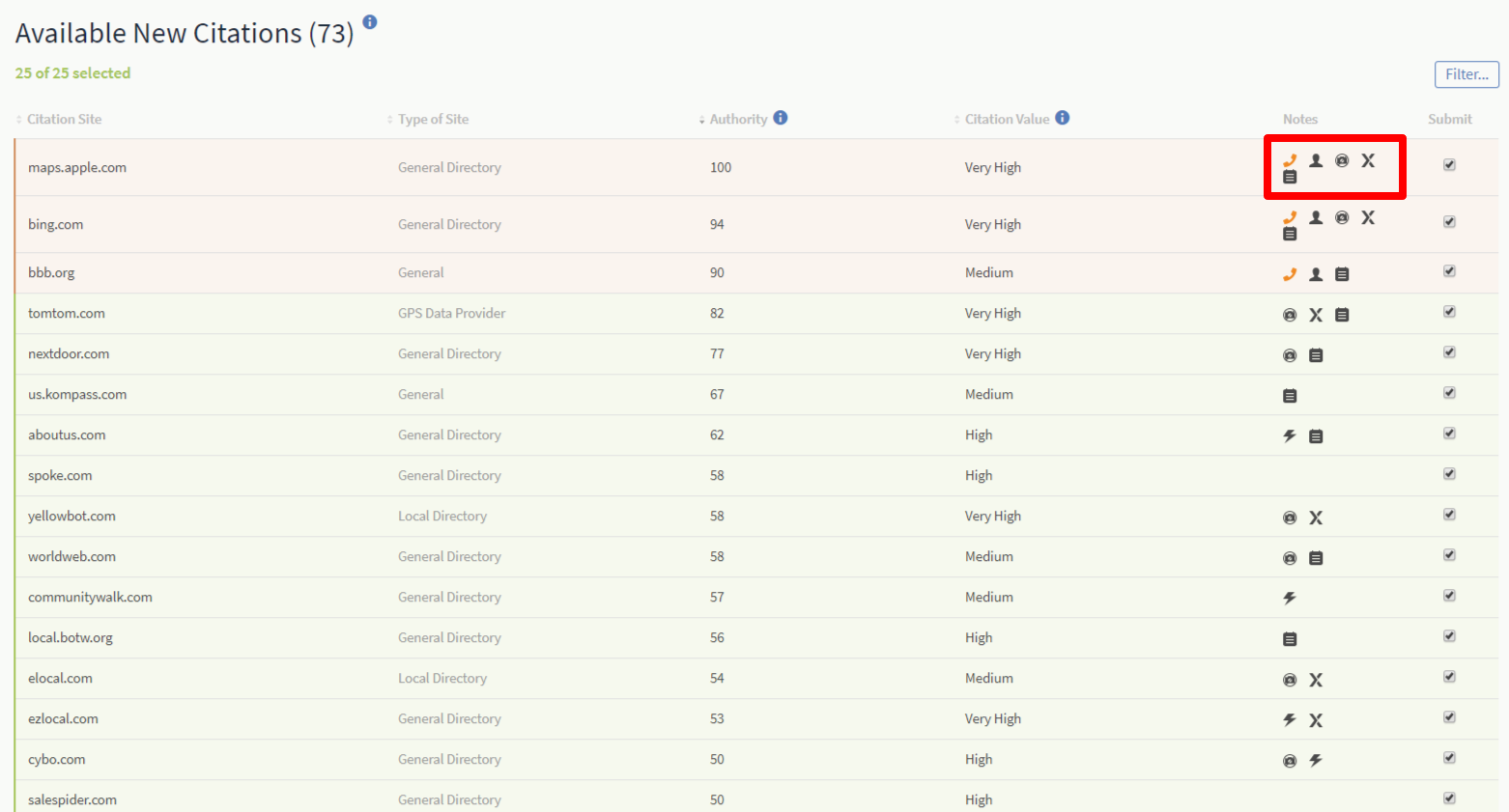Uncheck the Submit checkbox for salespider.com
Image resolution: width=1509 pixels, height=812 pixels.
coord(1449,798)
